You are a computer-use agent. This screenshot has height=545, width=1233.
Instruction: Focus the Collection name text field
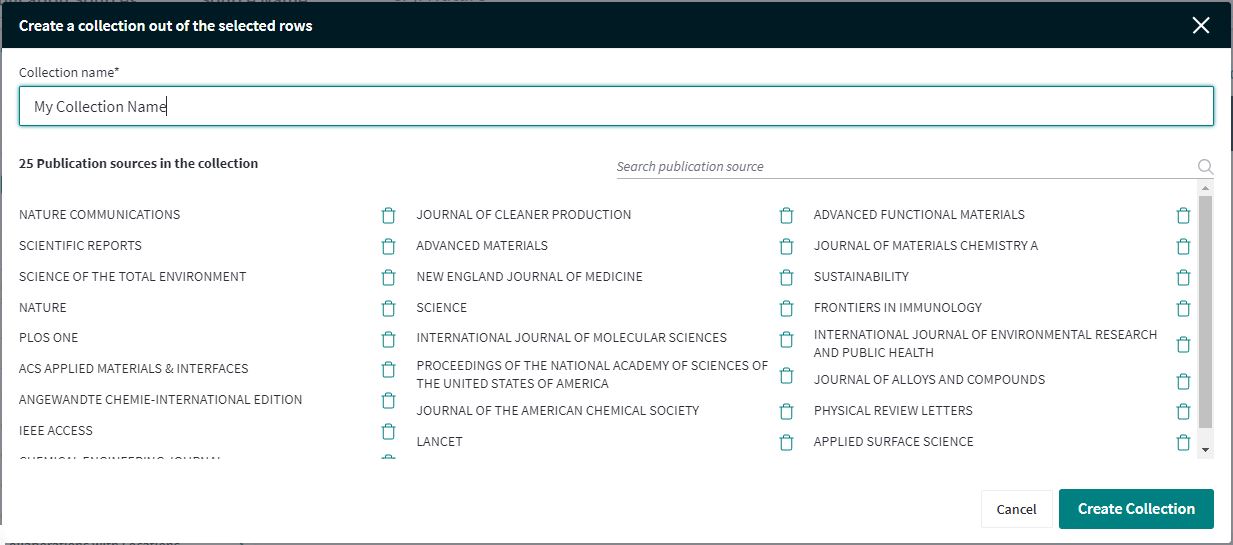(616, 106)
